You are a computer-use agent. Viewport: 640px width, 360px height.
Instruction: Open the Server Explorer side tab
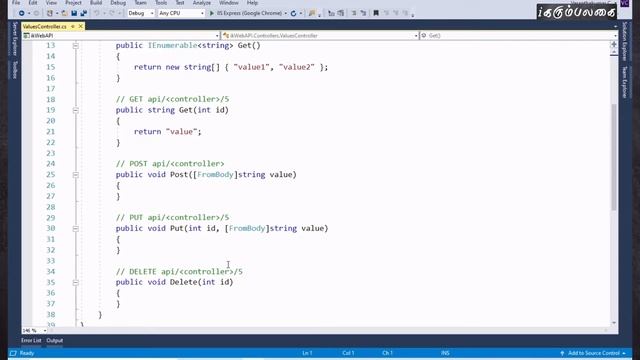pos(15,39)
